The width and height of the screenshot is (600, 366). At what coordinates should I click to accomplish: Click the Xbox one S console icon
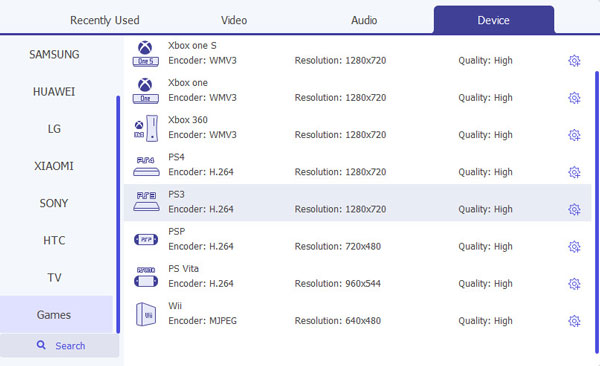pyautogui.click(x=145, y=54)
